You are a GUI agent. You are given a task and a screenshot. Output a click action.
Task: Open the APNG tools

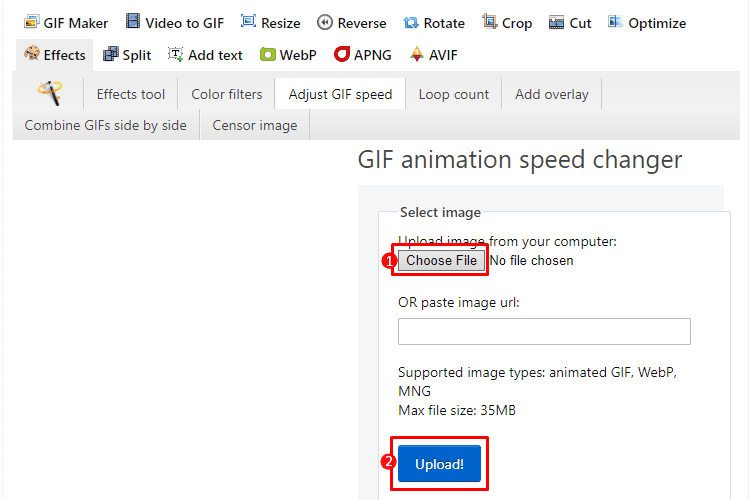point(362,55)
